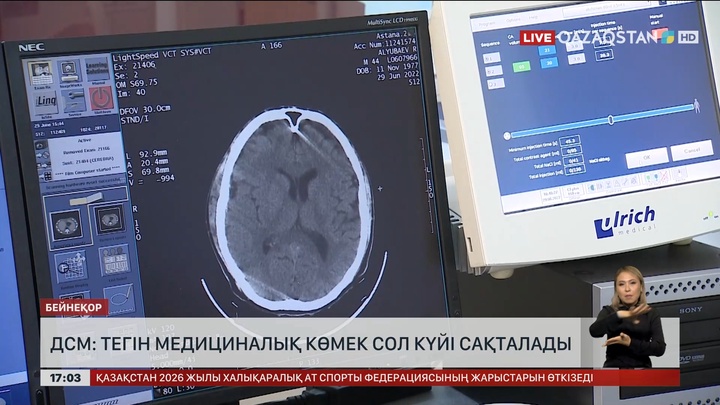The image size is (720, 405).
Task: Click the injector timeline slider handle
Action: [x=611, y=120]
